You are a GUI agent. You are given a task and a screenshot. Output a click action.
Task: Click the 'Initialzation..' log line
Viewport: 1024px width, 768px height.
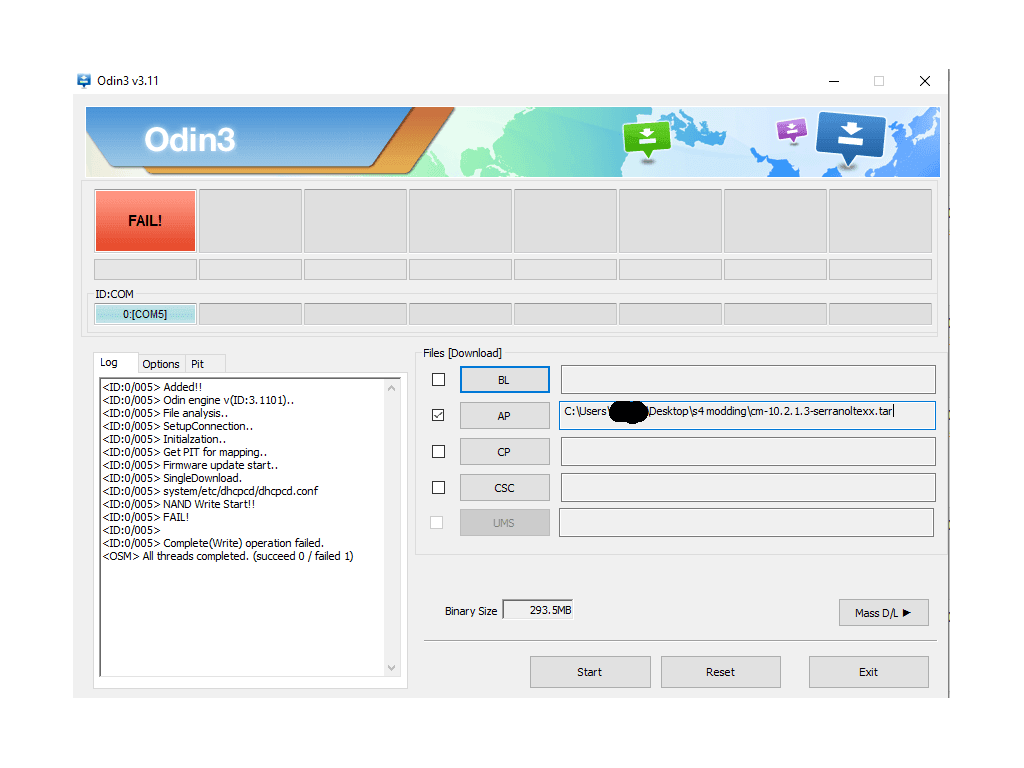pyautogui.click(x=164, y=440)
